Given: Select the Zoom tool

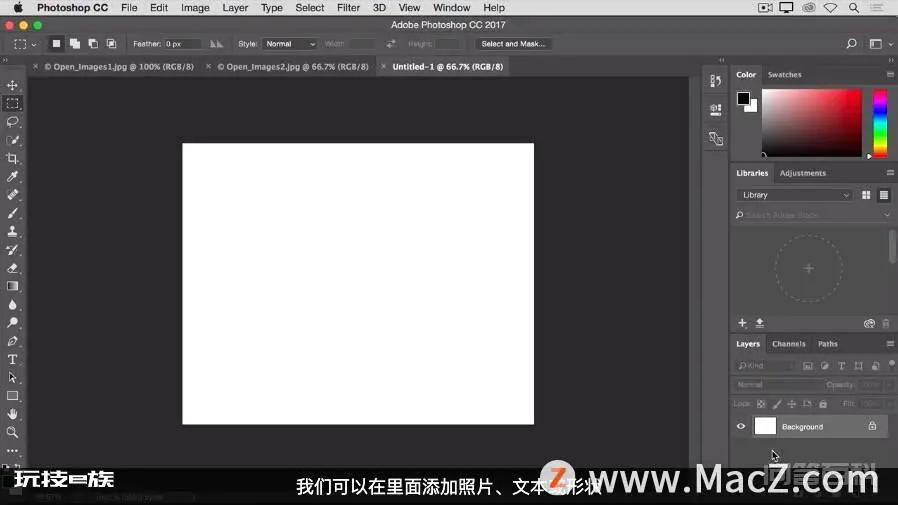Looking at the screenshot, I should tap(12, 432).
